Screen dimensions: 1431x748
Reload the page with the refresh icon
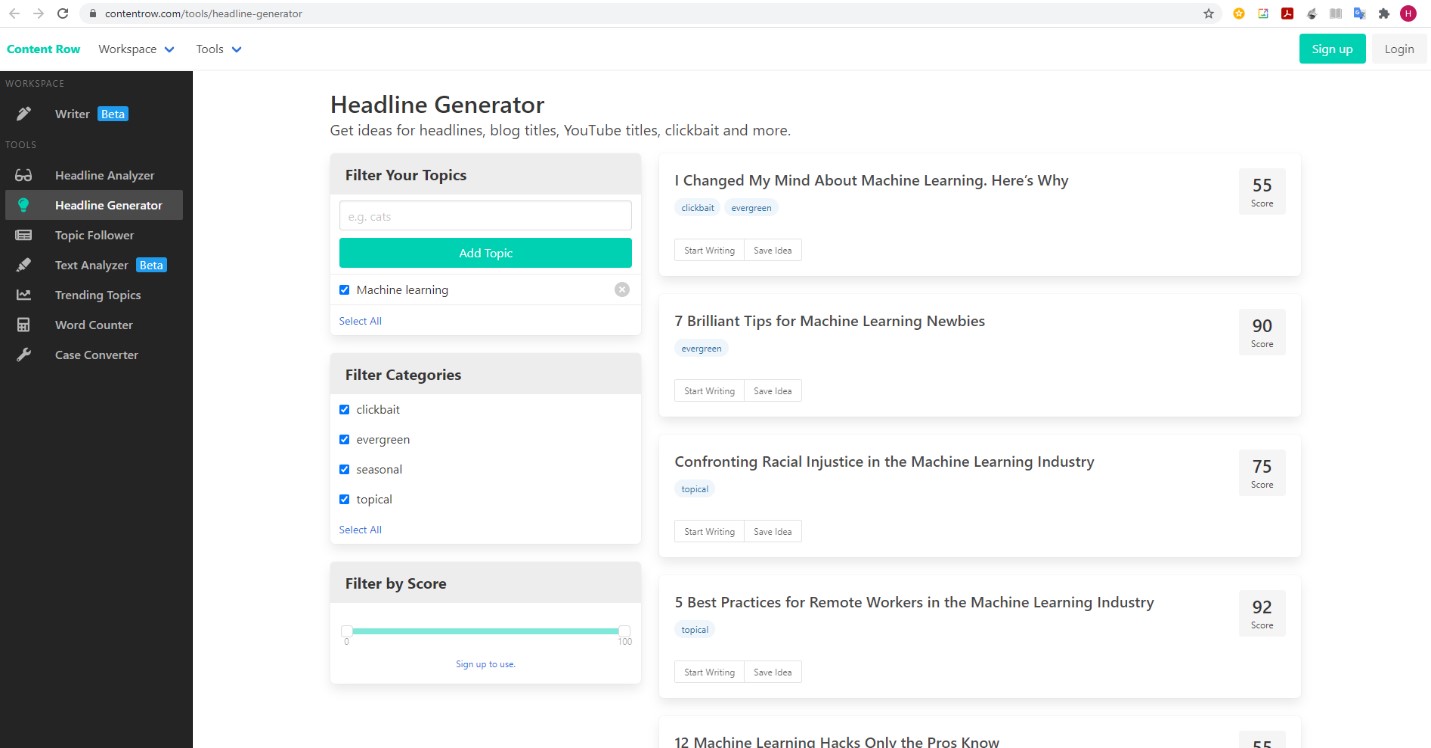(63, 14)
